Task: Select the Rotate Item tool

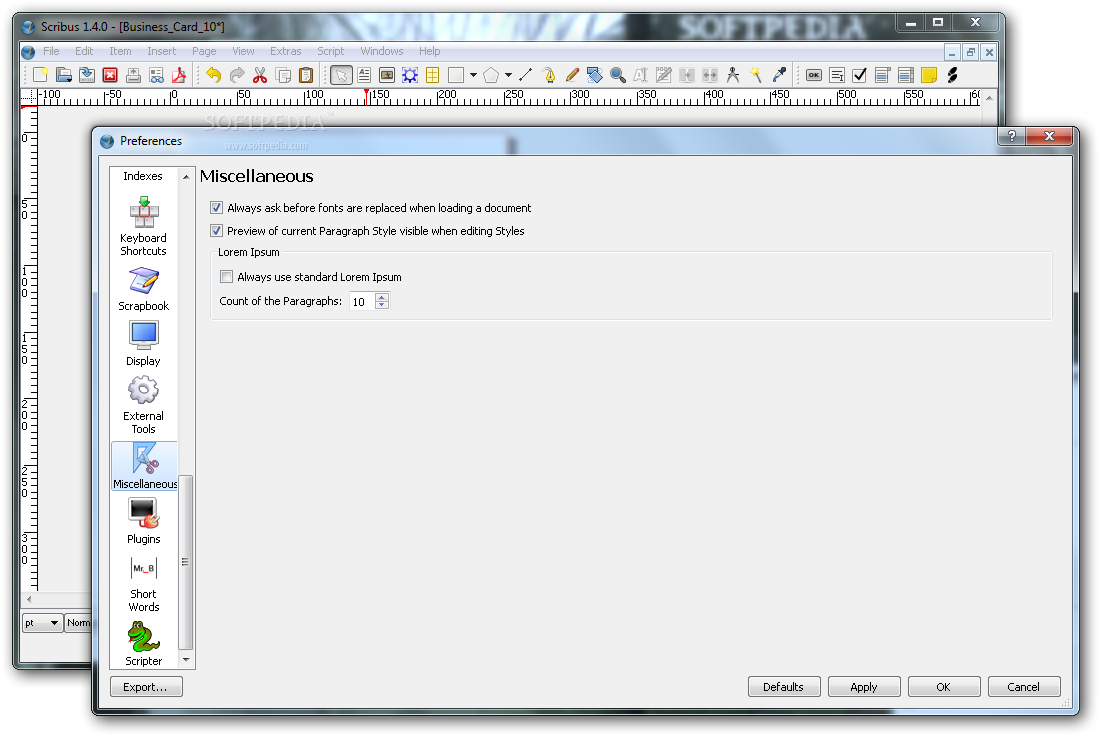Action: pos(595,75)
